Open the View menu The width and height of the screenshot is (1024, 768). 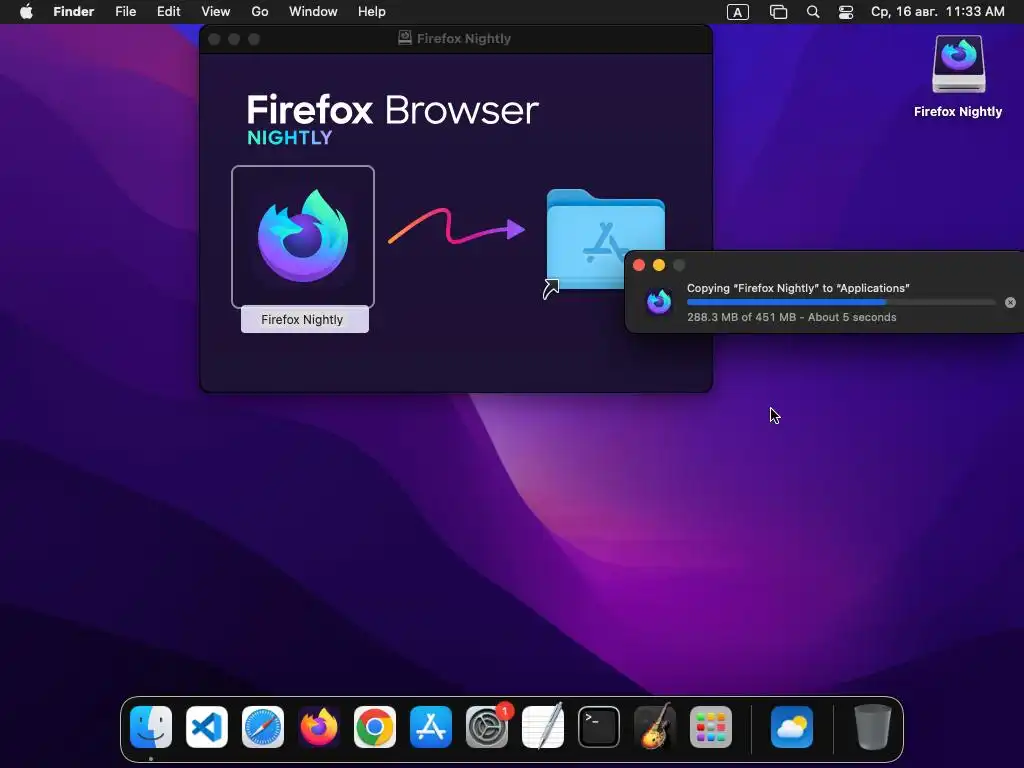[216, 12]
